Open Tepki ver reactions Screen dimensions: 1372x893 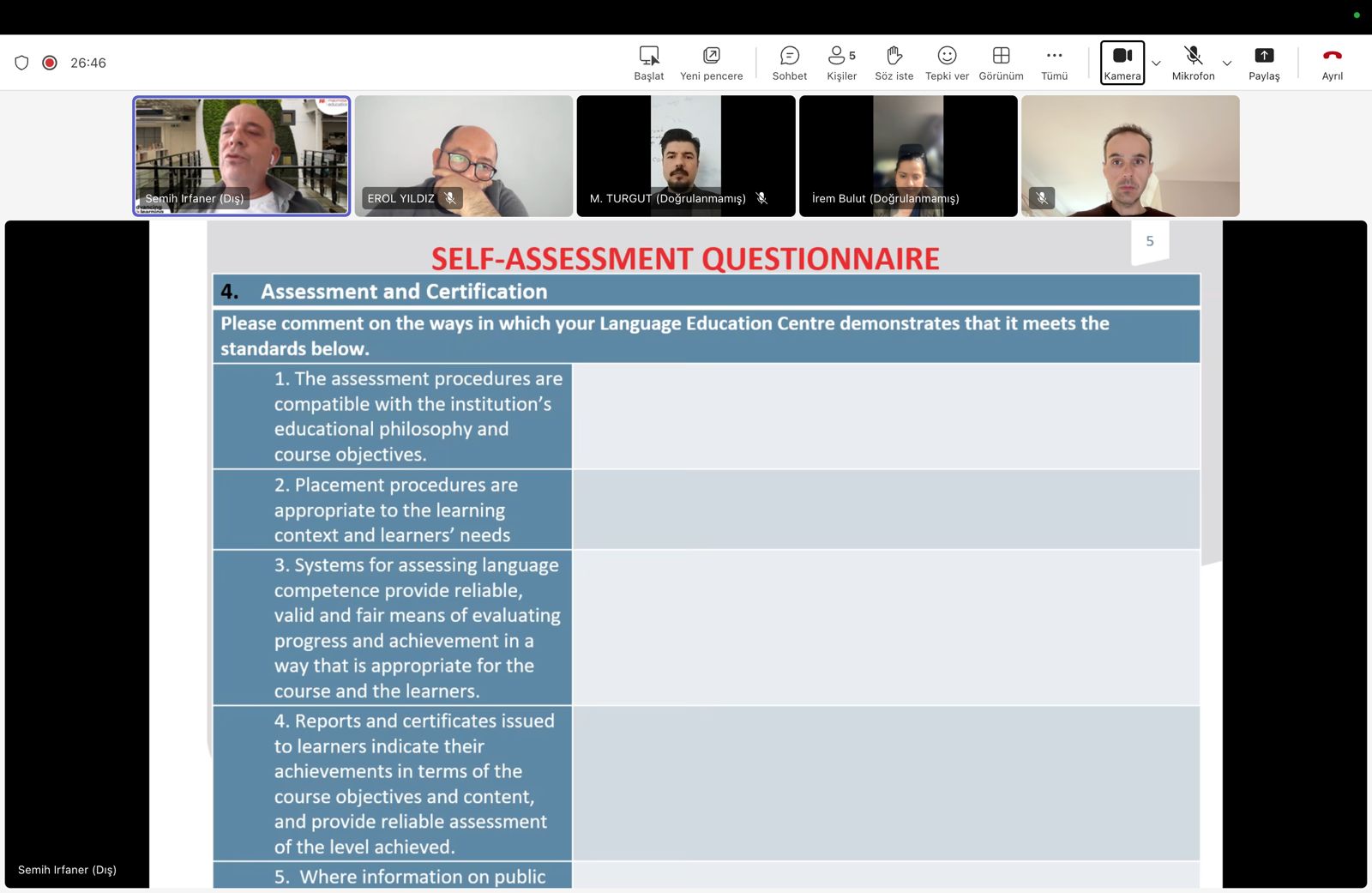947,63
